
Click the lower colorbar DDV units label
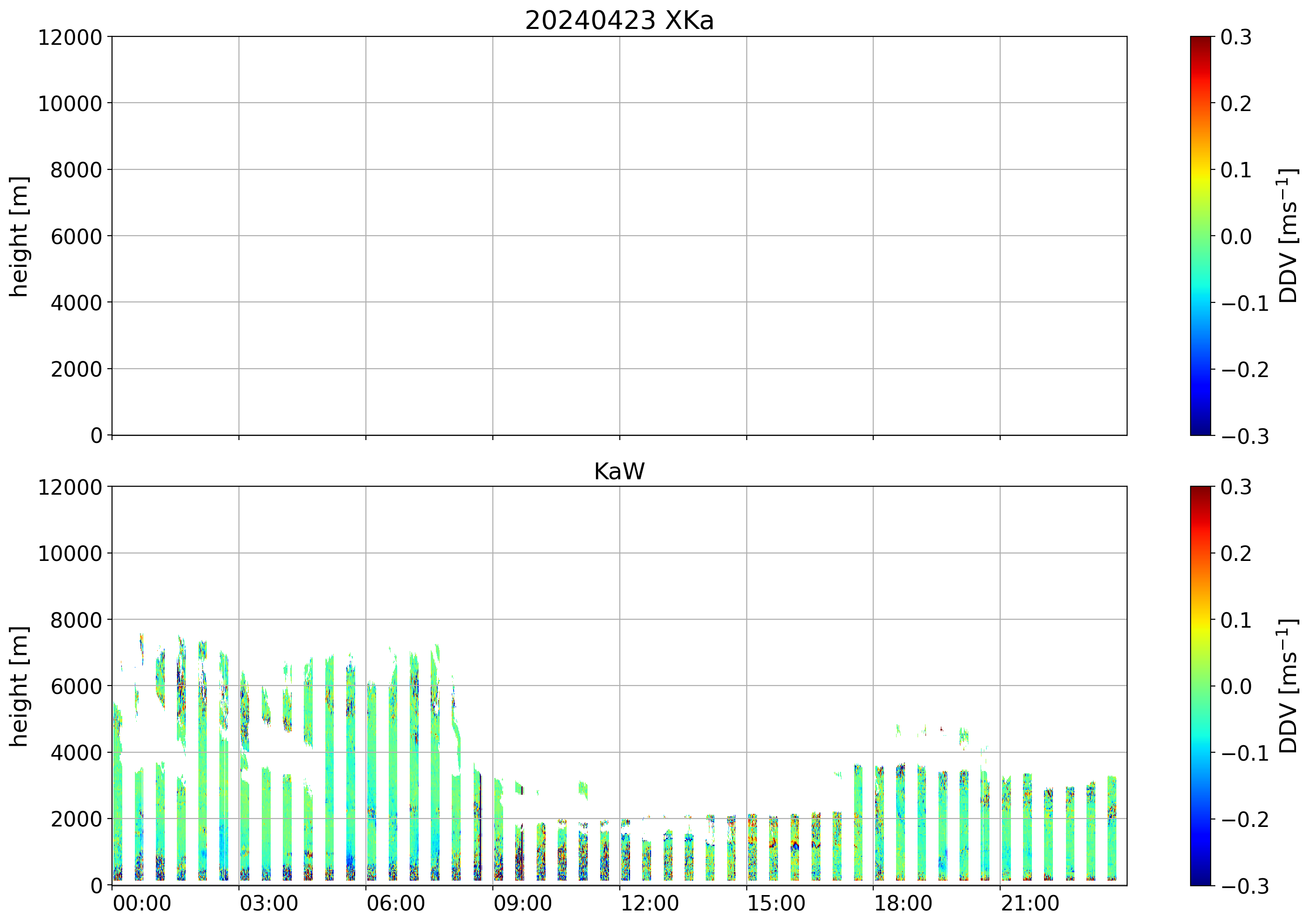[x=1288, y=686]
